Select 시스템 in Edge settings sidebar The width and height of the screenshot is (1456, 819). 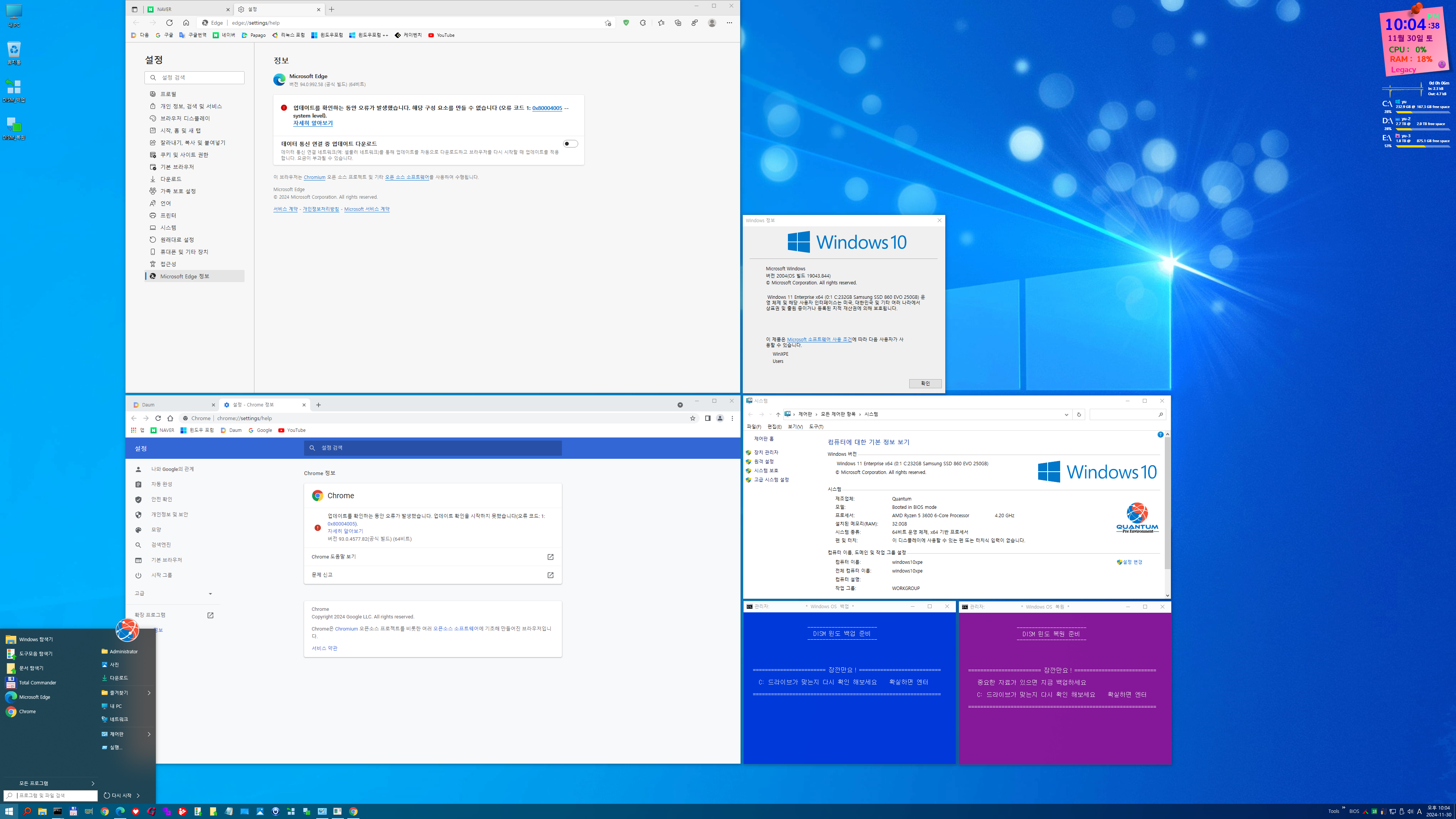click(195, 227)
